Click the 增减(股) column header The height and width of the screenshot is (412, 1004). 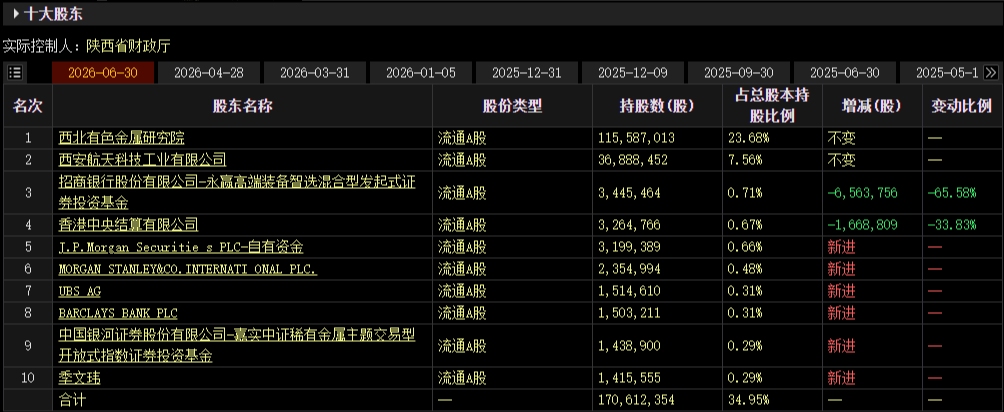click(x=871, y=106)
